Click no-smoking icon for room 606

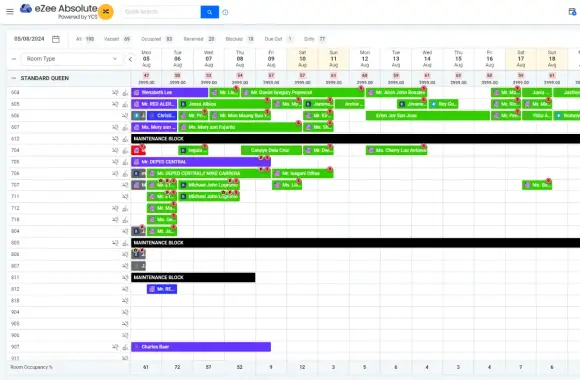tap(125, 115)
